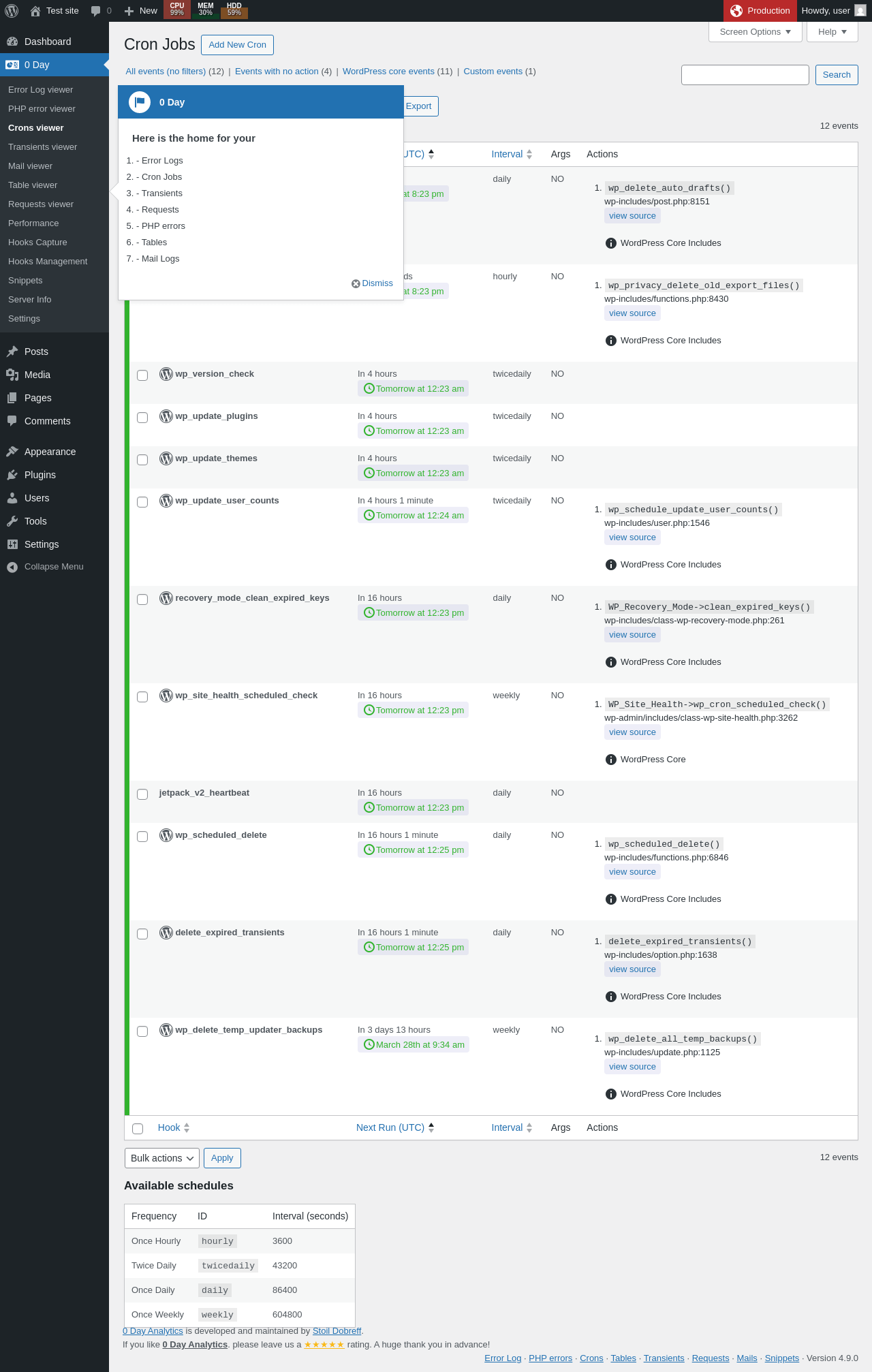Click Add New Cron button

click(238, 45)
